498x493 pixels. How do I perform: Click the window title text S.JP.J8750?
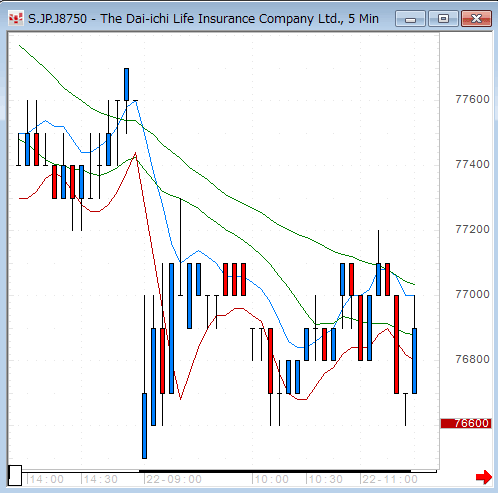58,19
